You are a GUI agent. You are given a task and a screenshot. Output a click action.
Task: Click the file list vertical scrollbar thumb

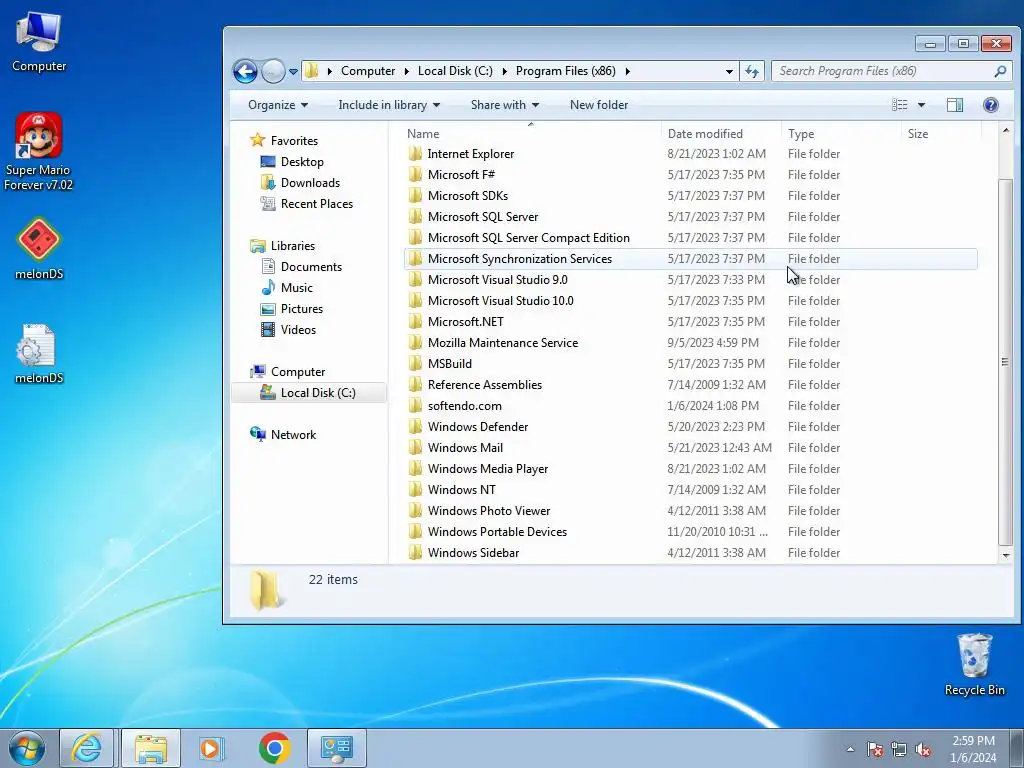tap(1005, 361)
